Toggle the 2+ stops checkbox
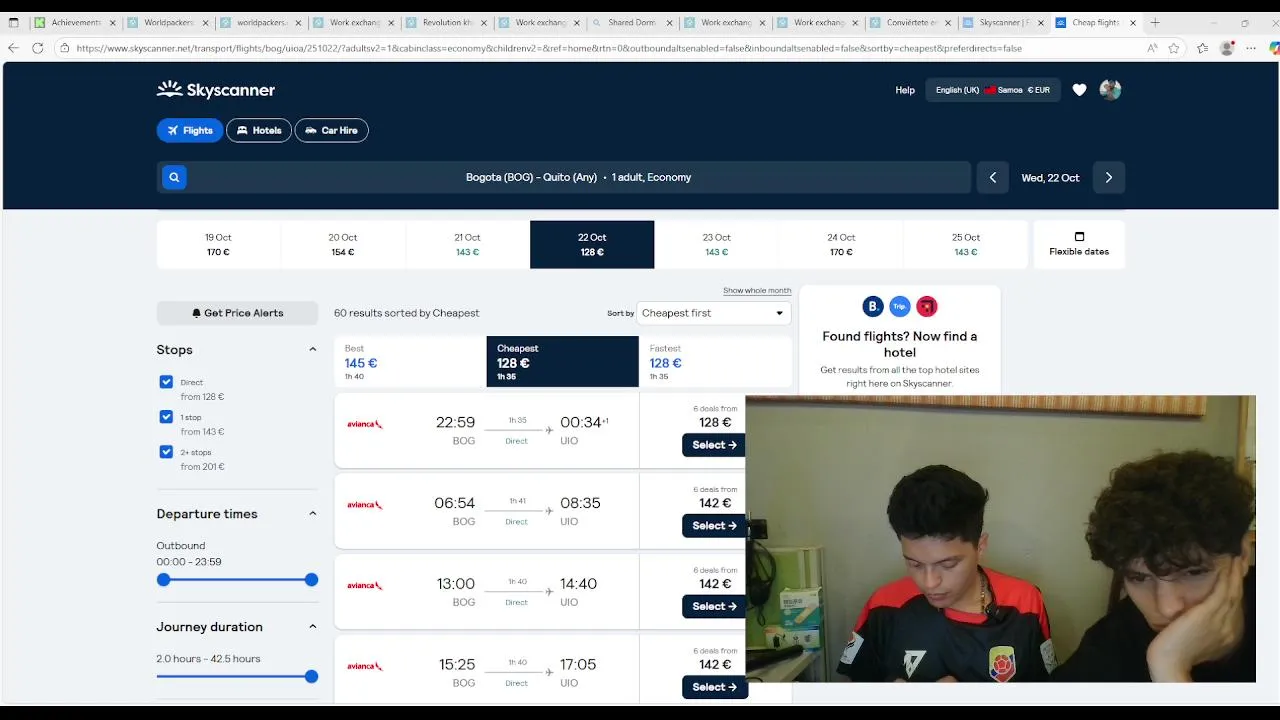Image resolution: width=1280 pixels, height=720 pixels. click(166, 452)
